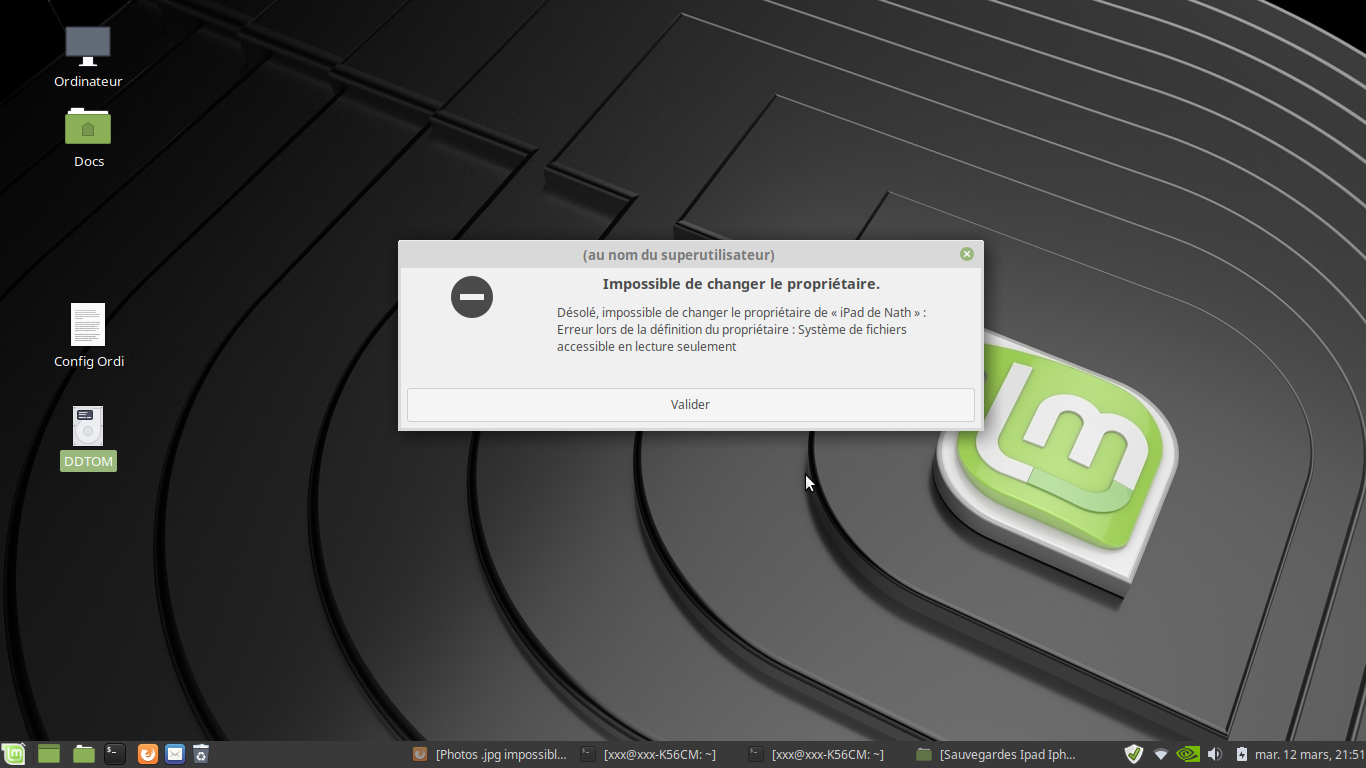Open the trash icon in the panel
This screenshot has height=768, width=1366.
[201, 754]
